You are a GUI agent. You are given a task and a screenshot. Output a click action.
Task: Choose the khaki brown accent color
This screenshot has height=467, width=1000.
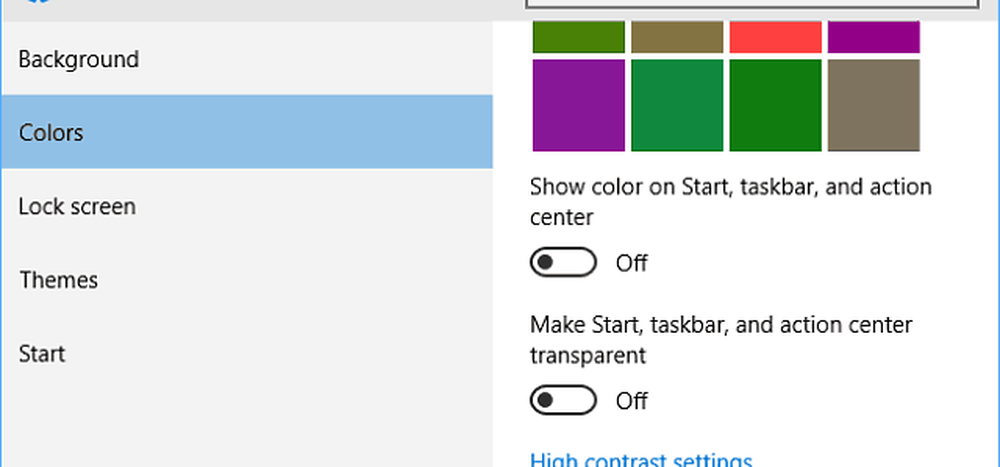(676, 36)
